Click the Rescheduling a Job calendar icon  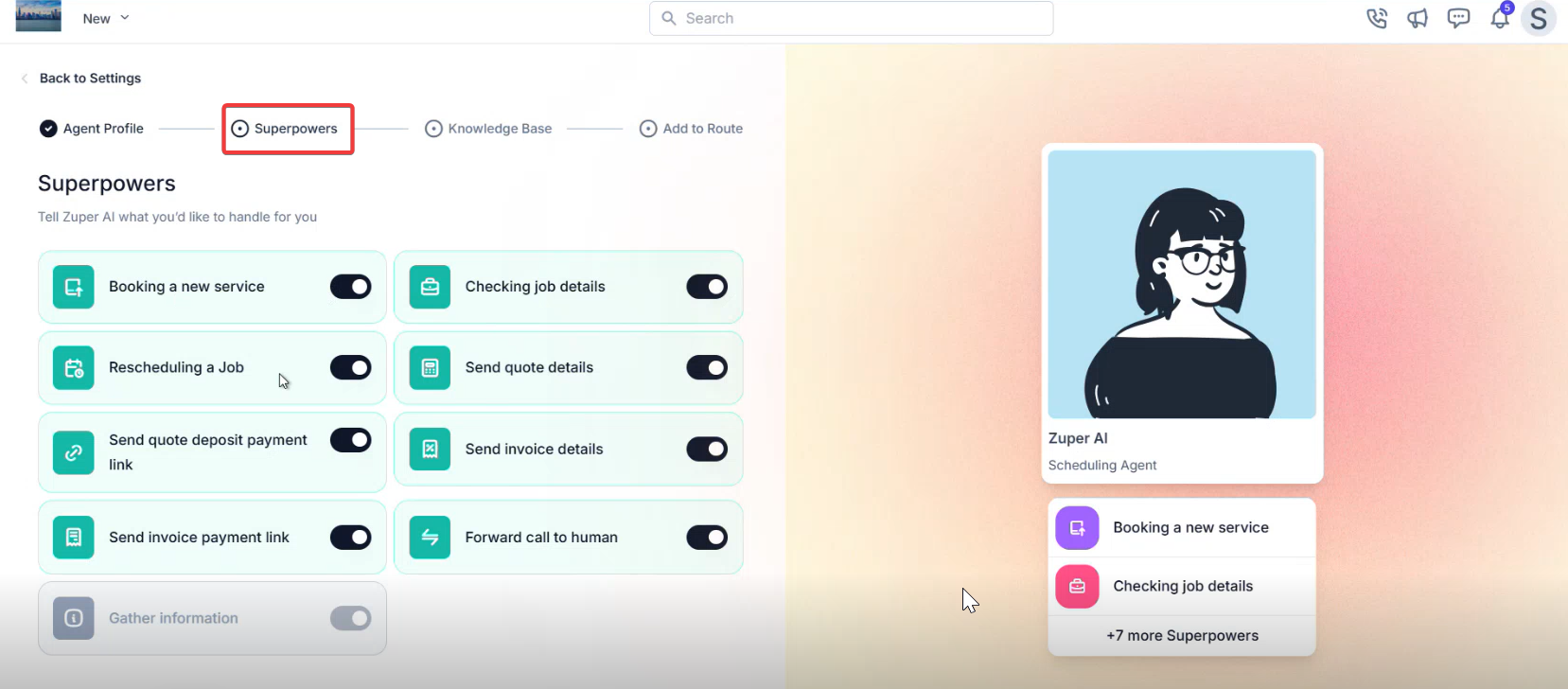(x=74, y=368)
